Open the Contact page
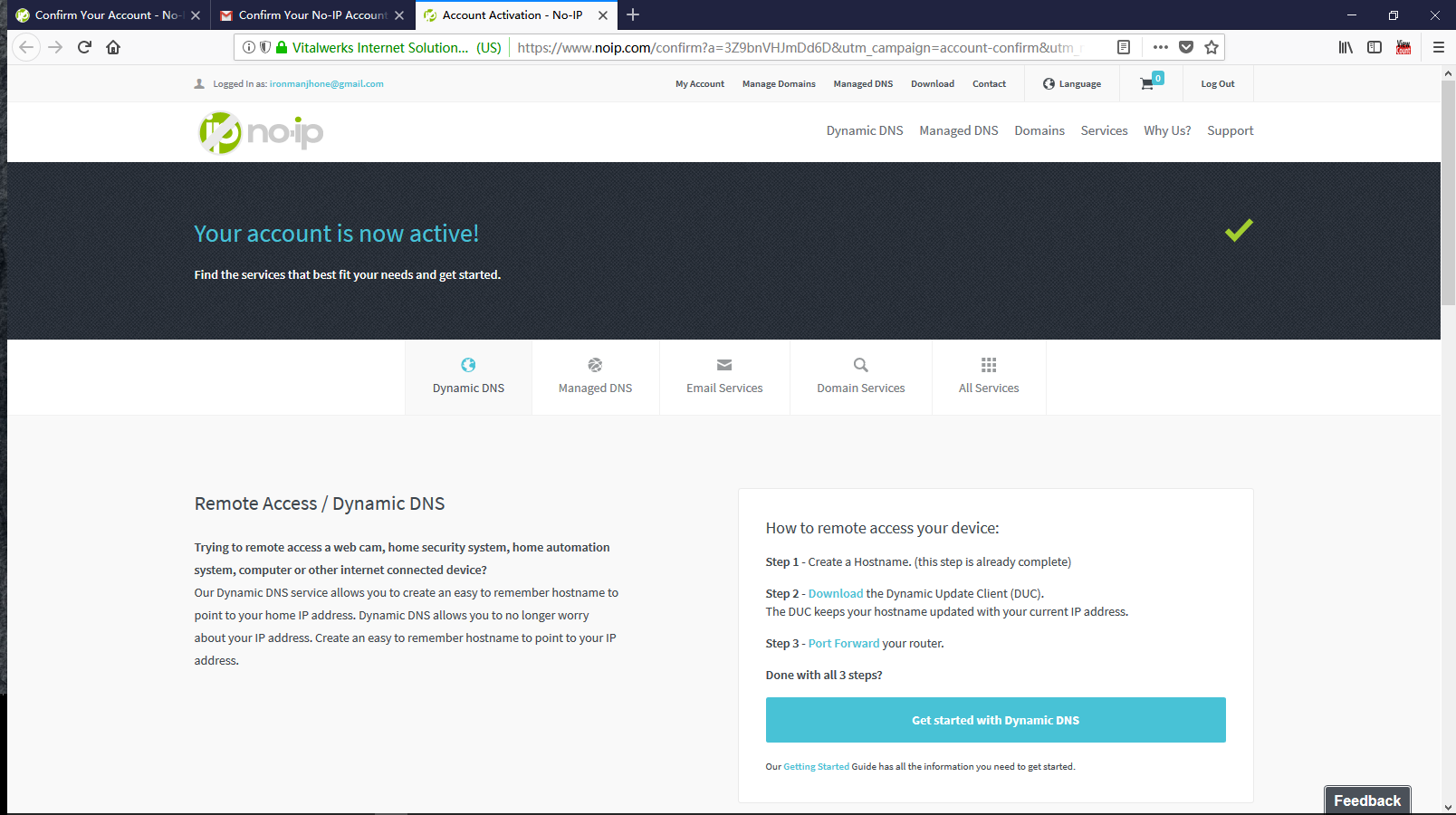This screenshot has width=1456, height=815. tap(989, 83)
